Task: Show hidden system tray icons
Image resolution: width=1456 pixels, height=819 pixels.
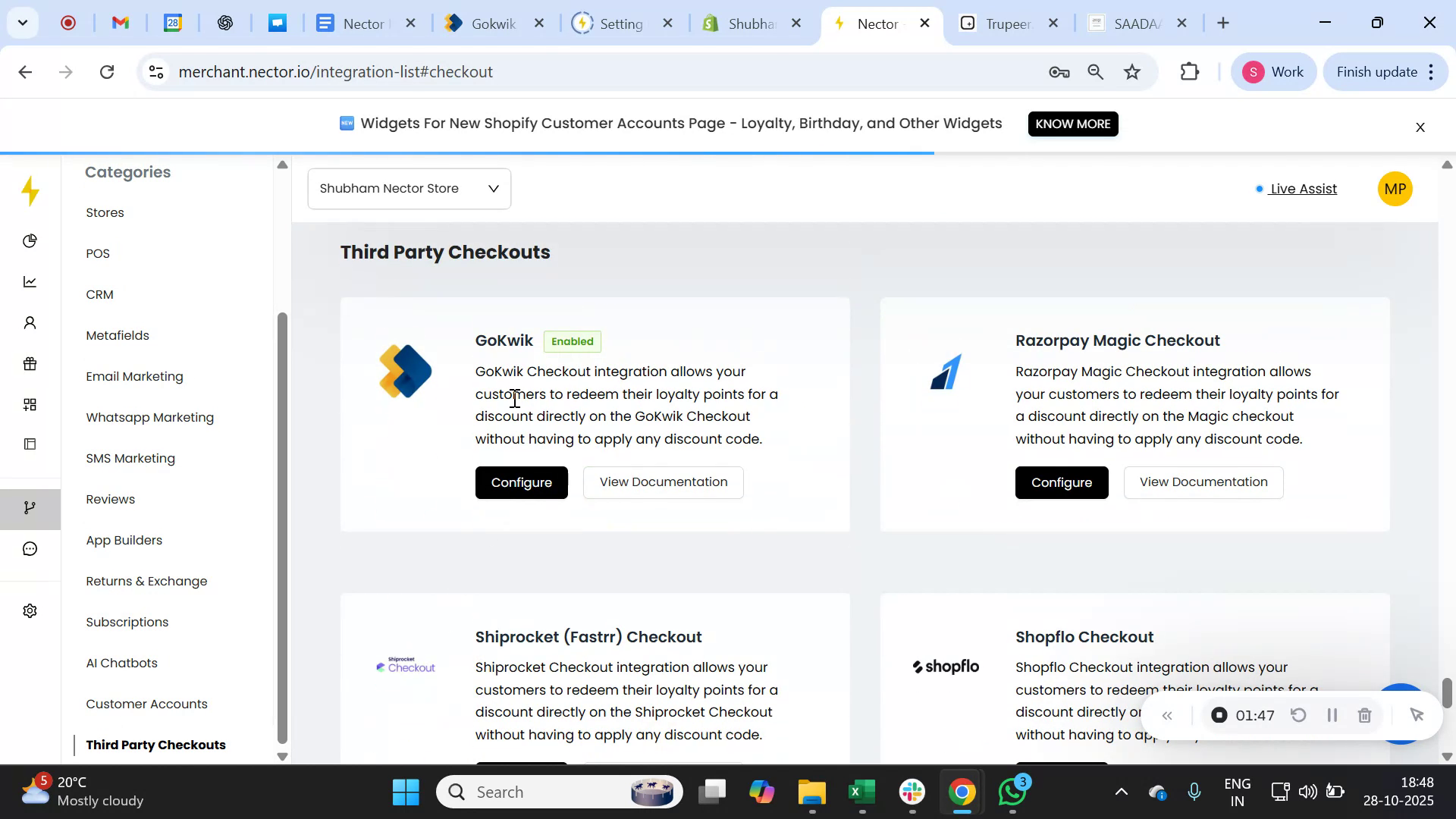Action: point(1121,792)
